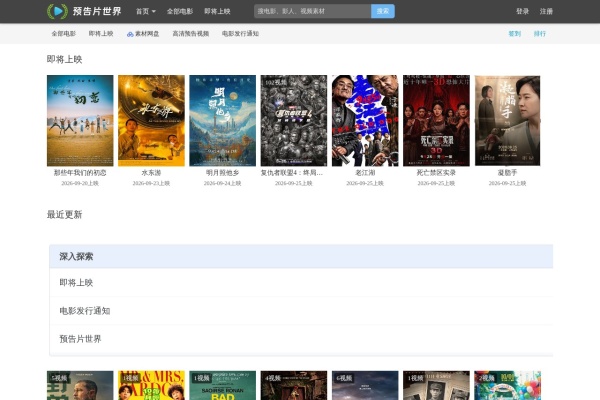Open the bottom-row poster labeled 5视频
Image resolution: width=600 pixels, height=400 pixels.
pos(80,385)
